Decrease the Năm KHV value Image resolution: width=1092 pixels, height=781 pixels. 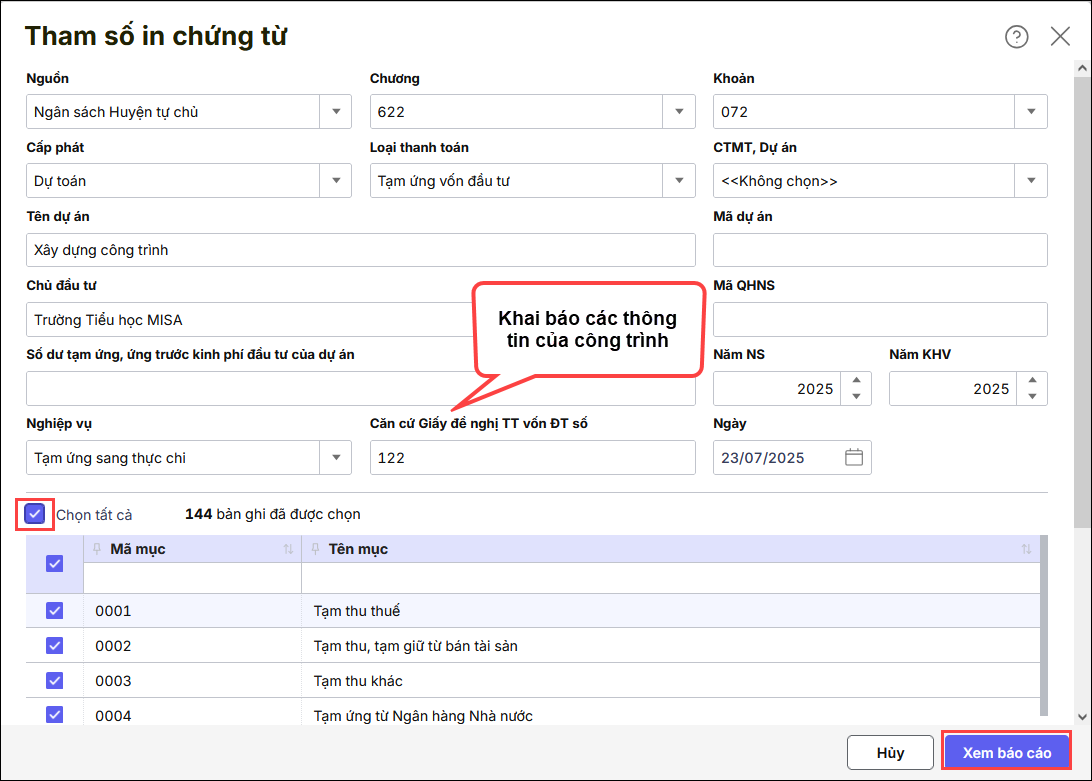point(1032,396)
